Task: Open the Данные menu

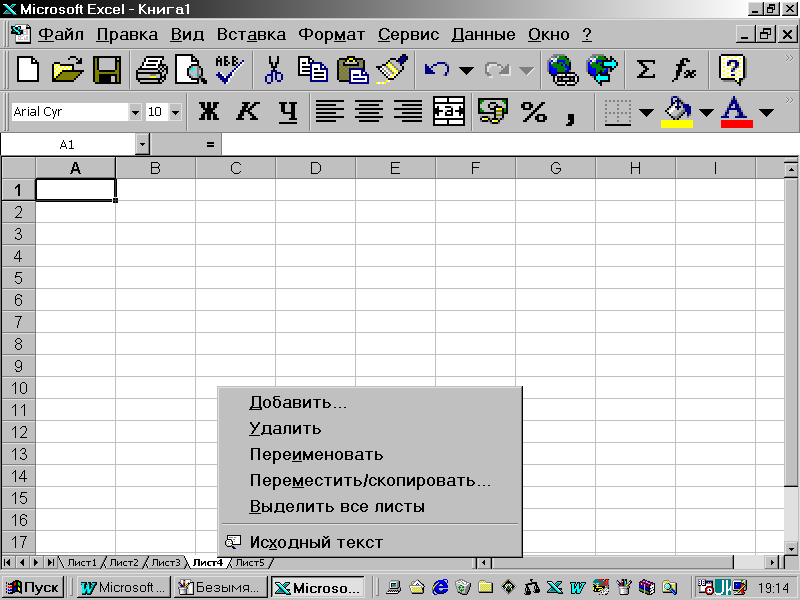Action: tap(483, 34)
